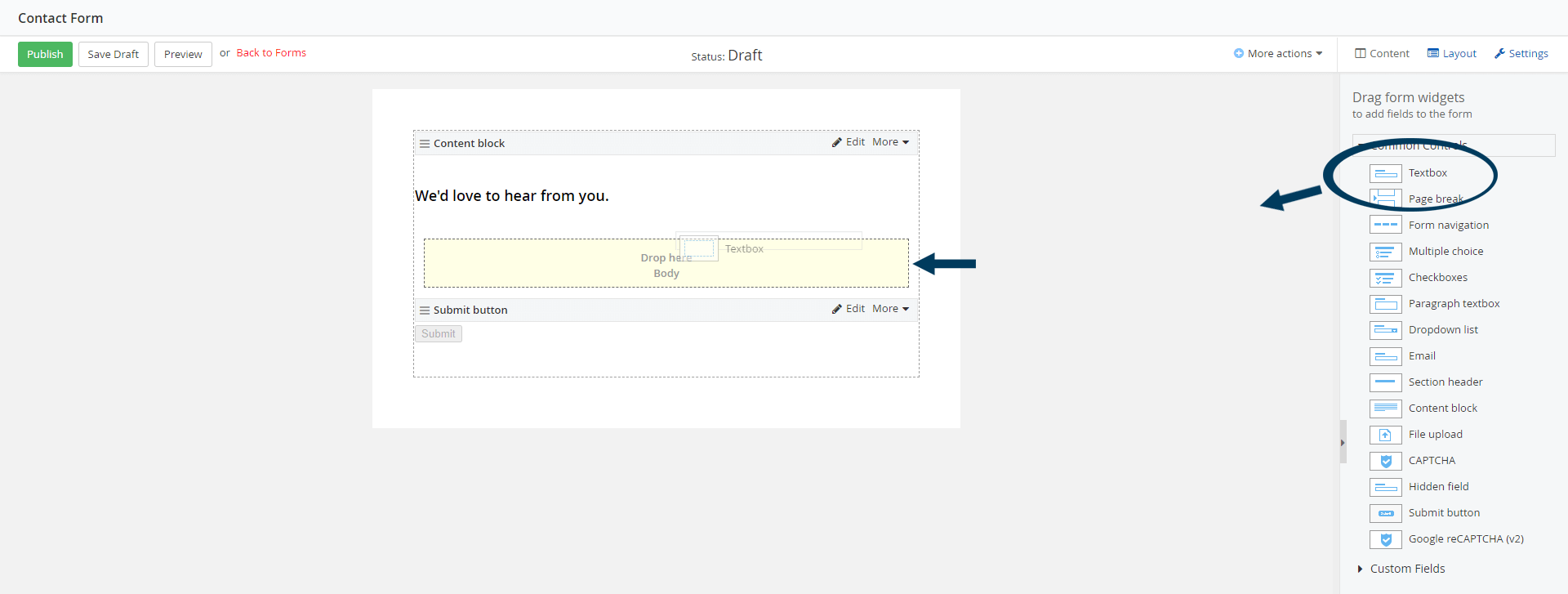Switch to the Settings tab
This screenshot has width=1568, height=594.
click(x=1521, y=54)
